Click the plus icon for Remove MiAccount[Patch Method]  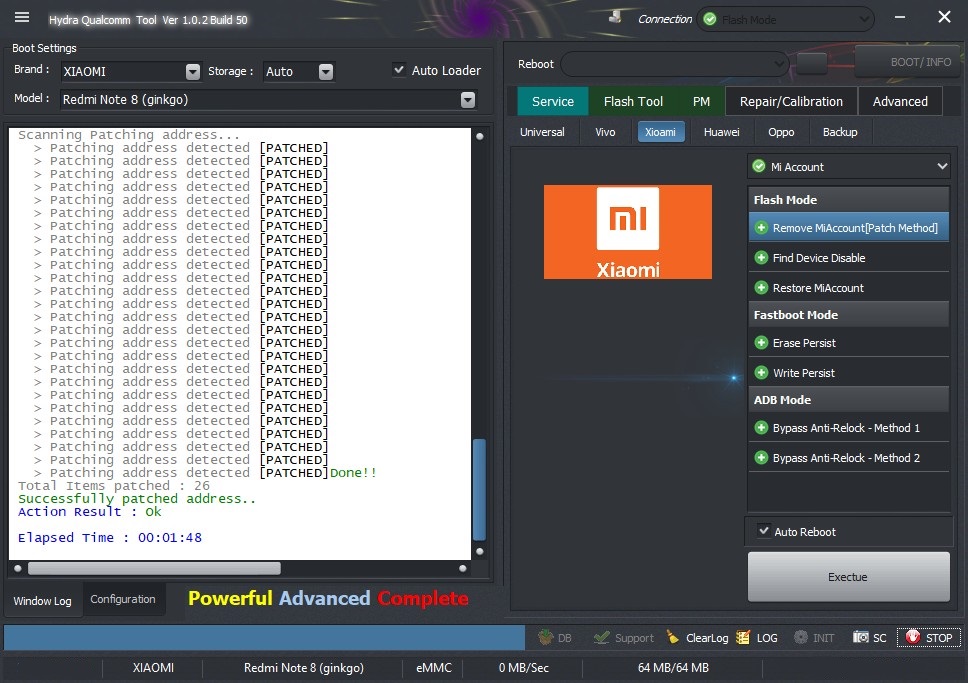point(761,228)
